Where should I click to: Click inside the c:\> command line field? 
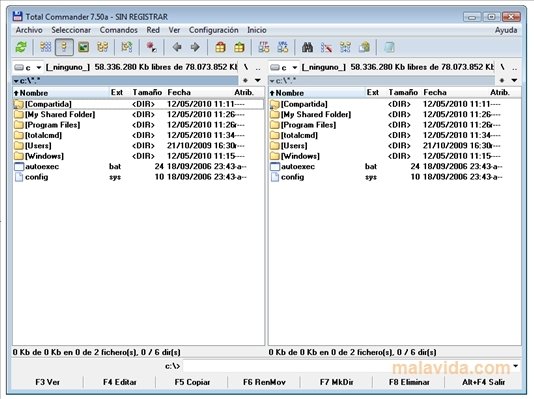(x=347, y=366)
